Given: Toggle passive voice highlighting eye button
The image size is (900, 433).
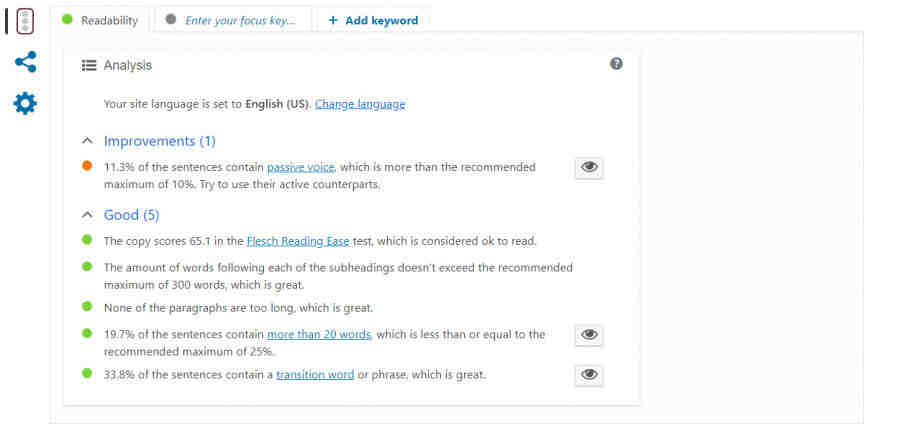Looking at the screenshot, I should (x=589, y=168).
